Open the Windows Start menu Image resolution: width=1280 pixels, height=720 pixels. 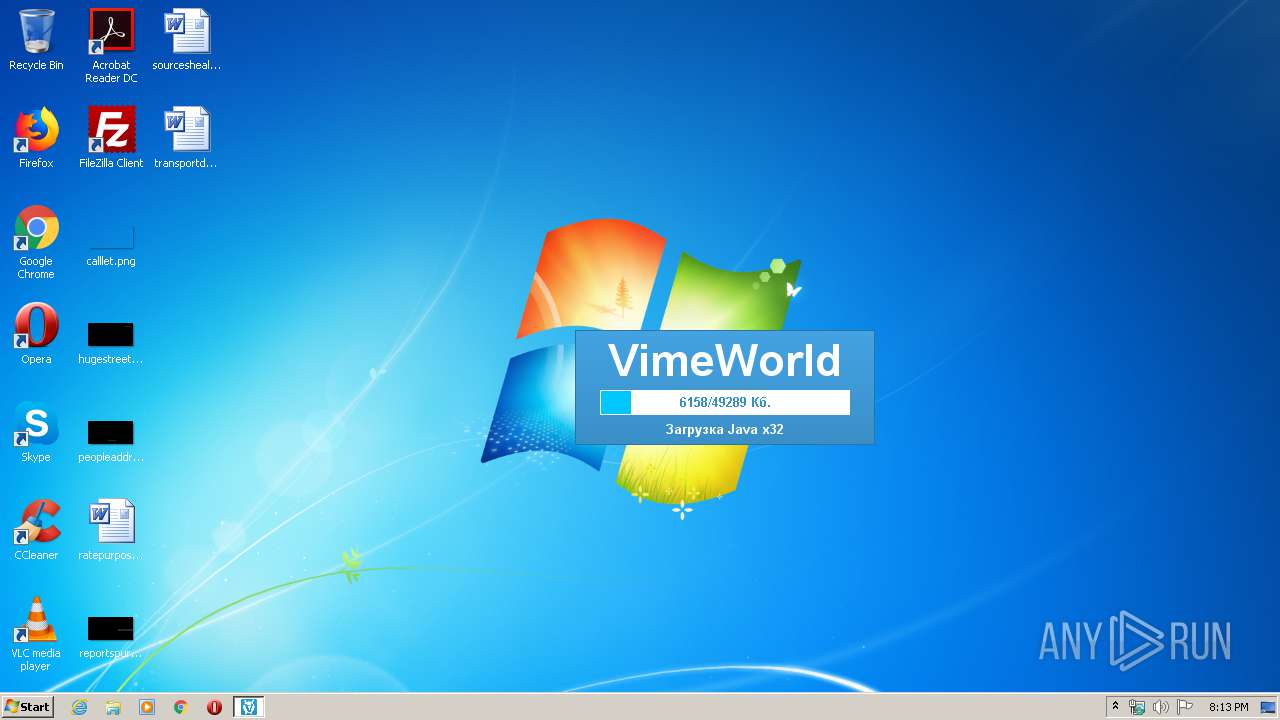[28, 707]
